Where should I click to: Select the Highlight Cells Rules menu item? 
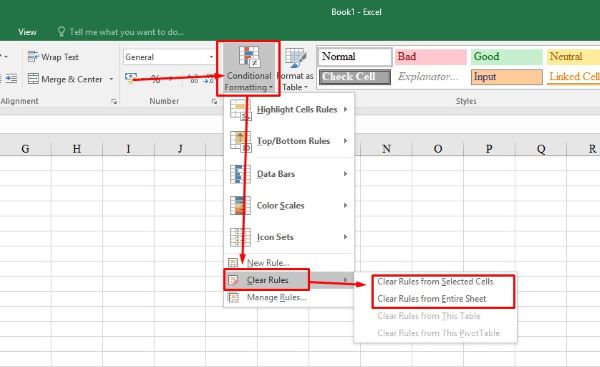tap(289, 109)
